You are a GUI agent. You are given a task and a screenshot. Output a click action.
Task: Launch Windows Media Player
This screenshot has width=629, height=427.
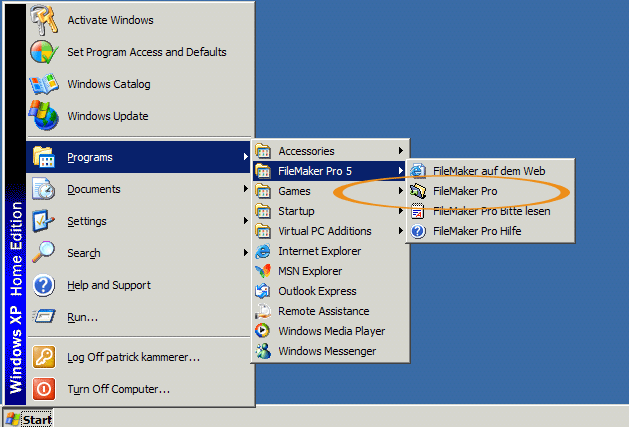tap(331, 331)
